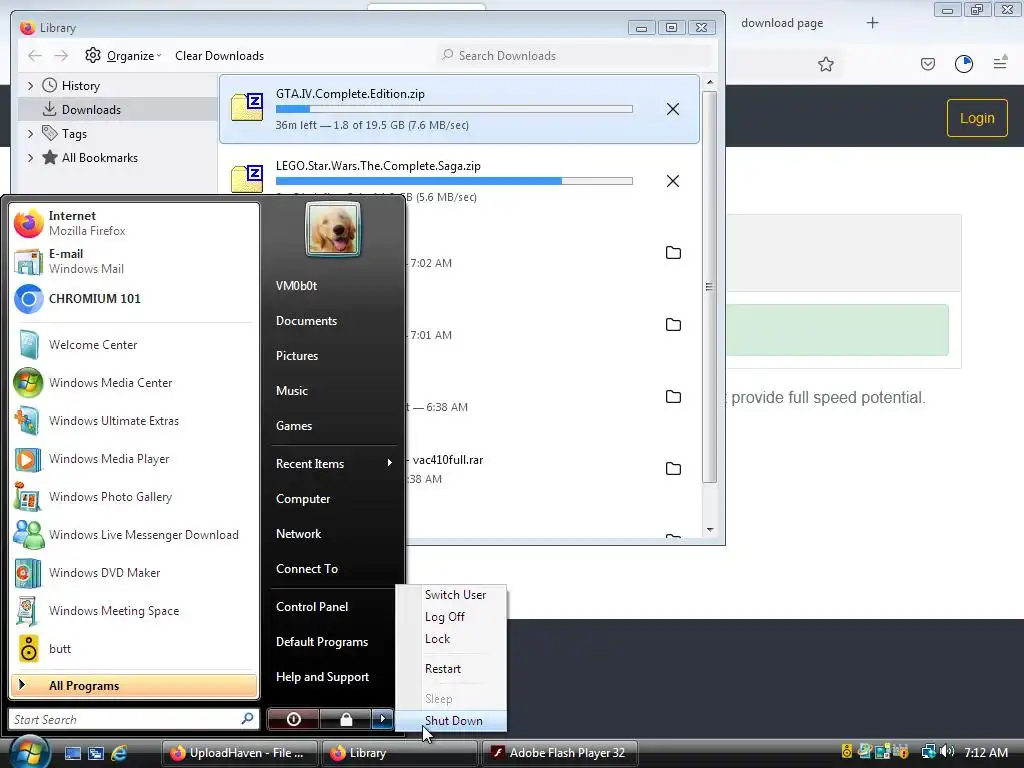Viewport: 1024px width, 768px height.
Task: Cancel the LEGO Star Wars download
Action: click(x=673, y=181)
